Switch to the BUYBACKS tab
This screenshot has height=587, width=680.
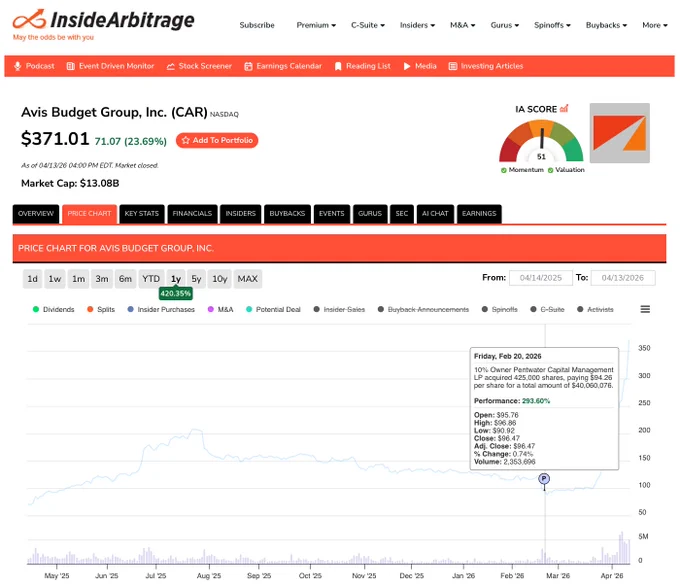[287, 214]
